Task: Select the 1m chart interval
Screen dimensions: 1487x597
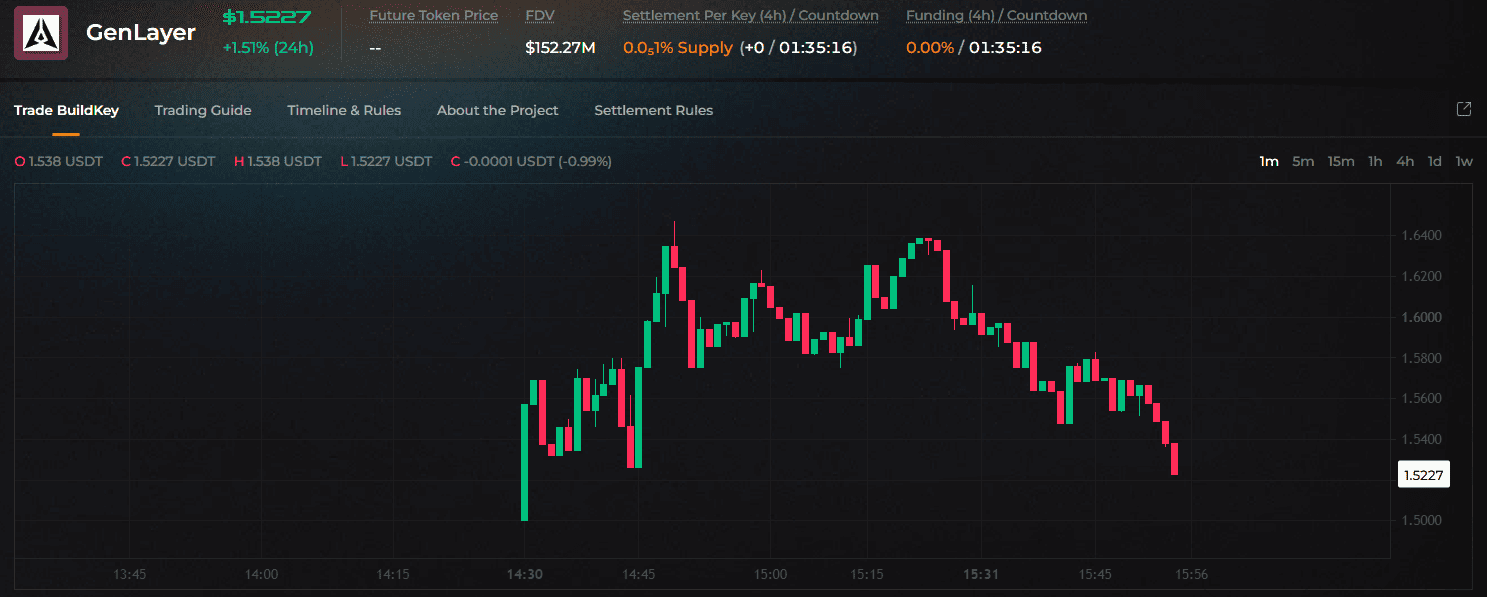Action: tap(1269, 161)
